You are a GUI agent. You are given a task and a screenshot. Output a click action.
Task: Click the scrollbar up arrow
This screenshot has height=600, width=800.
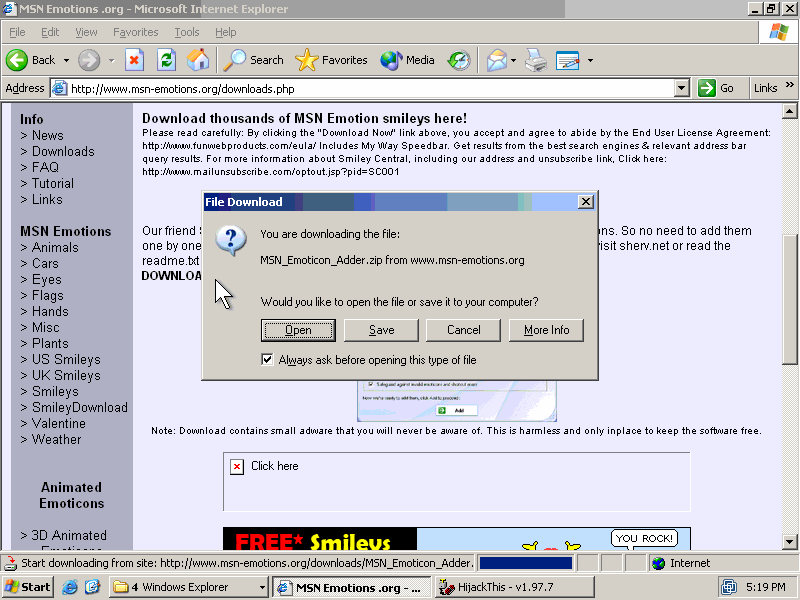coord(789,111)
